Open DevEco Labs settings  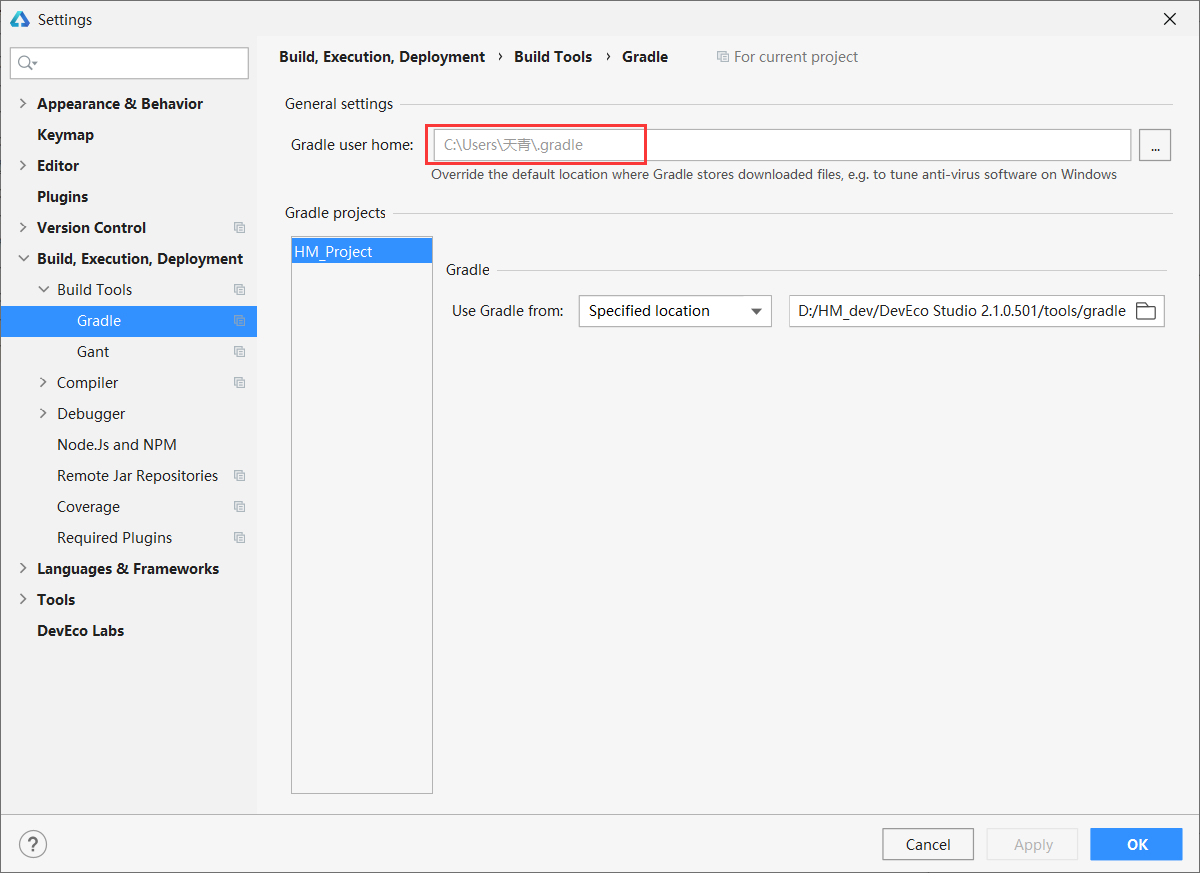(80, 631)
